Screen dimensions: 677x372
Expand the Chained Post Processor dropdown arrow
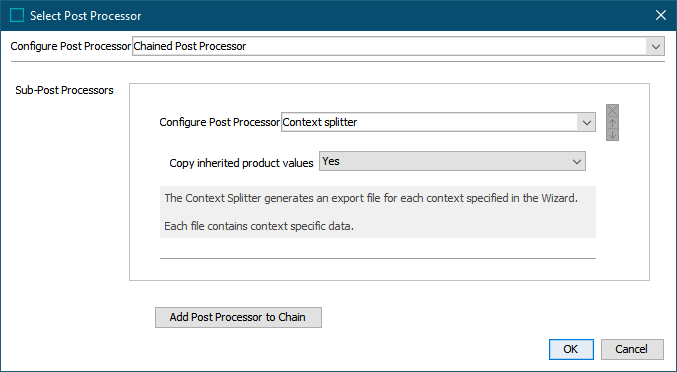click(x=655, y=46)
